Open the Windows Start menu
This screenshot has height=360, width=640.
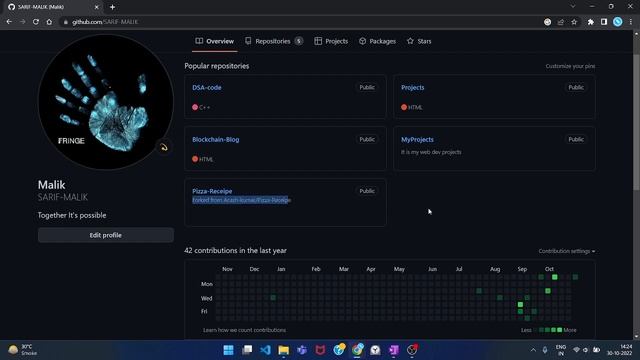(229, 350)
